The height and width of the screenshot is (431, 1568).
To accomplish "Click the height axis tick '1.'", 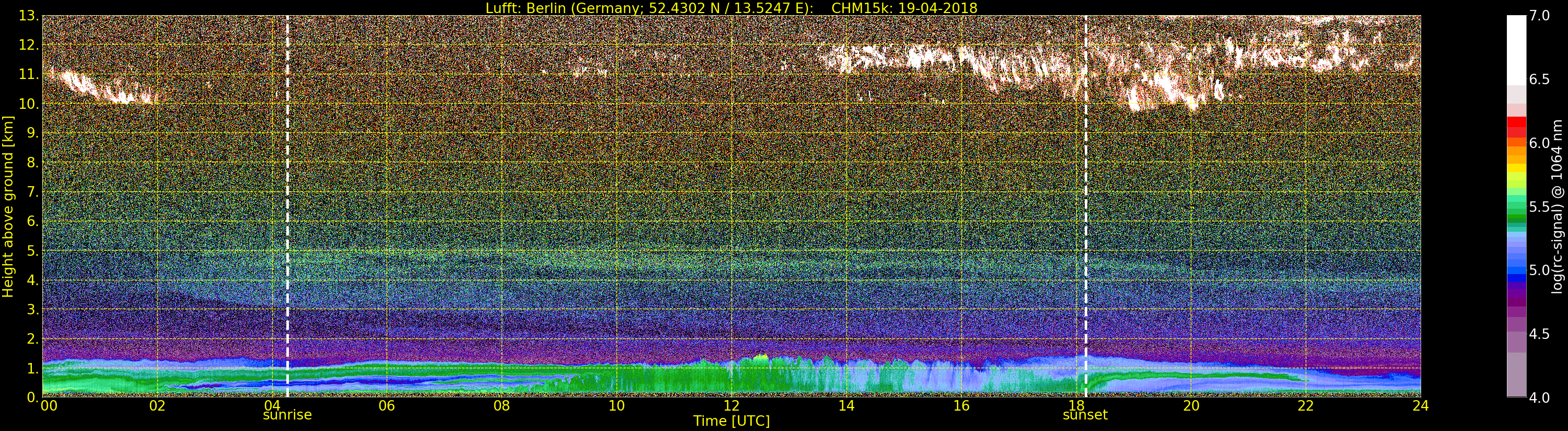I will click(33, 368).
